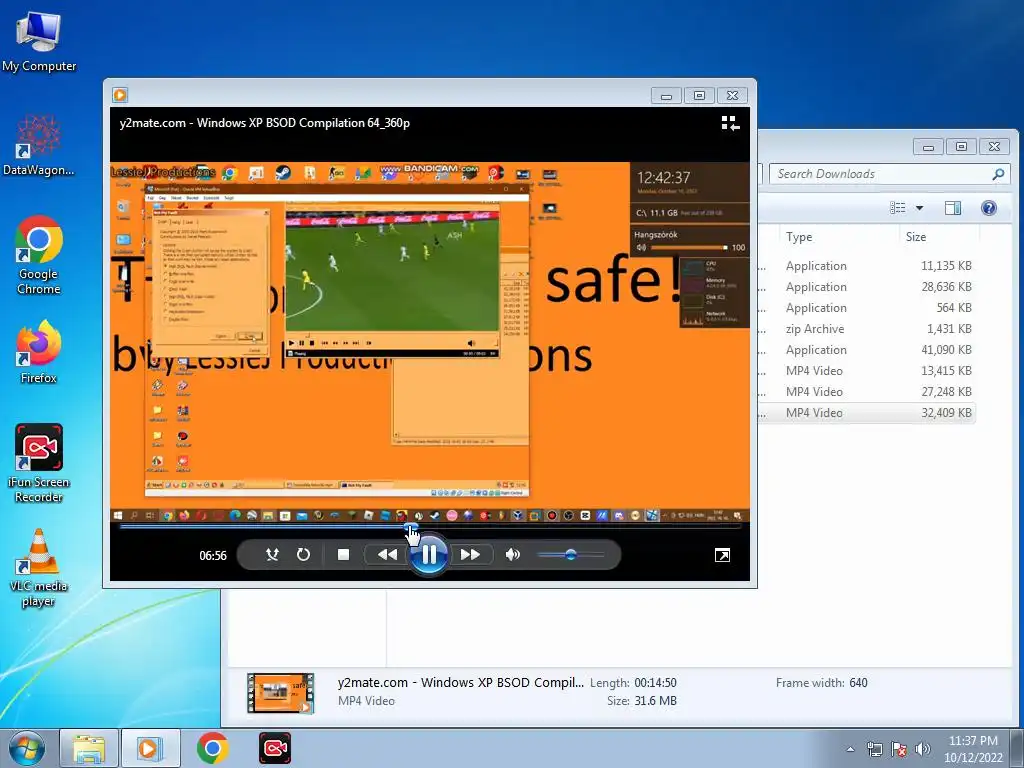The image size is (1024, 768).
Task: Click the Frame width value 640
Action: click(x=858, y=683)
